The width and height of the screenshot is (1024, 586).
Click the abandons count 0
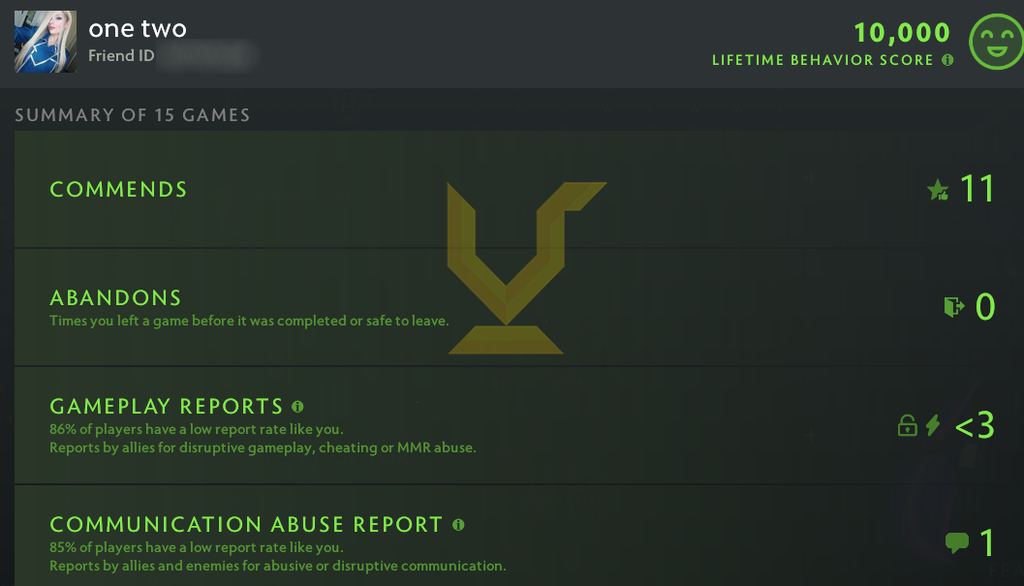(985, 306)
